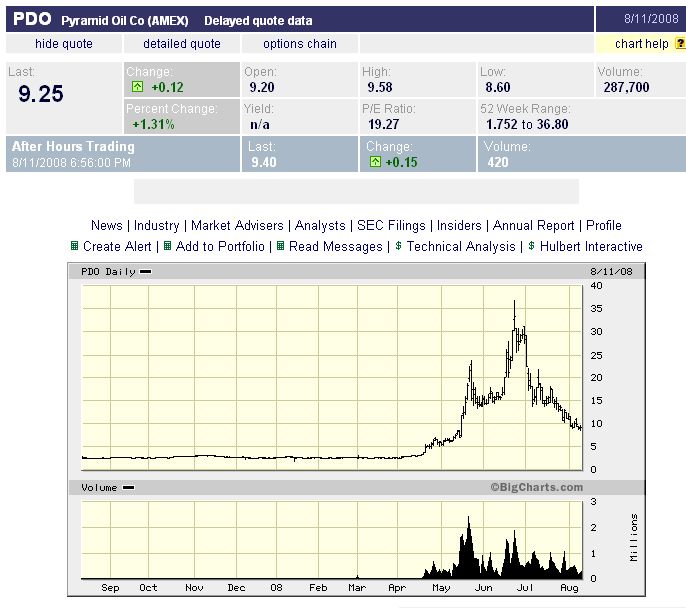This screenshot has height=608, width=686.
Task: Click the Add to Portfolio link
Action: [x=220, y=246]
